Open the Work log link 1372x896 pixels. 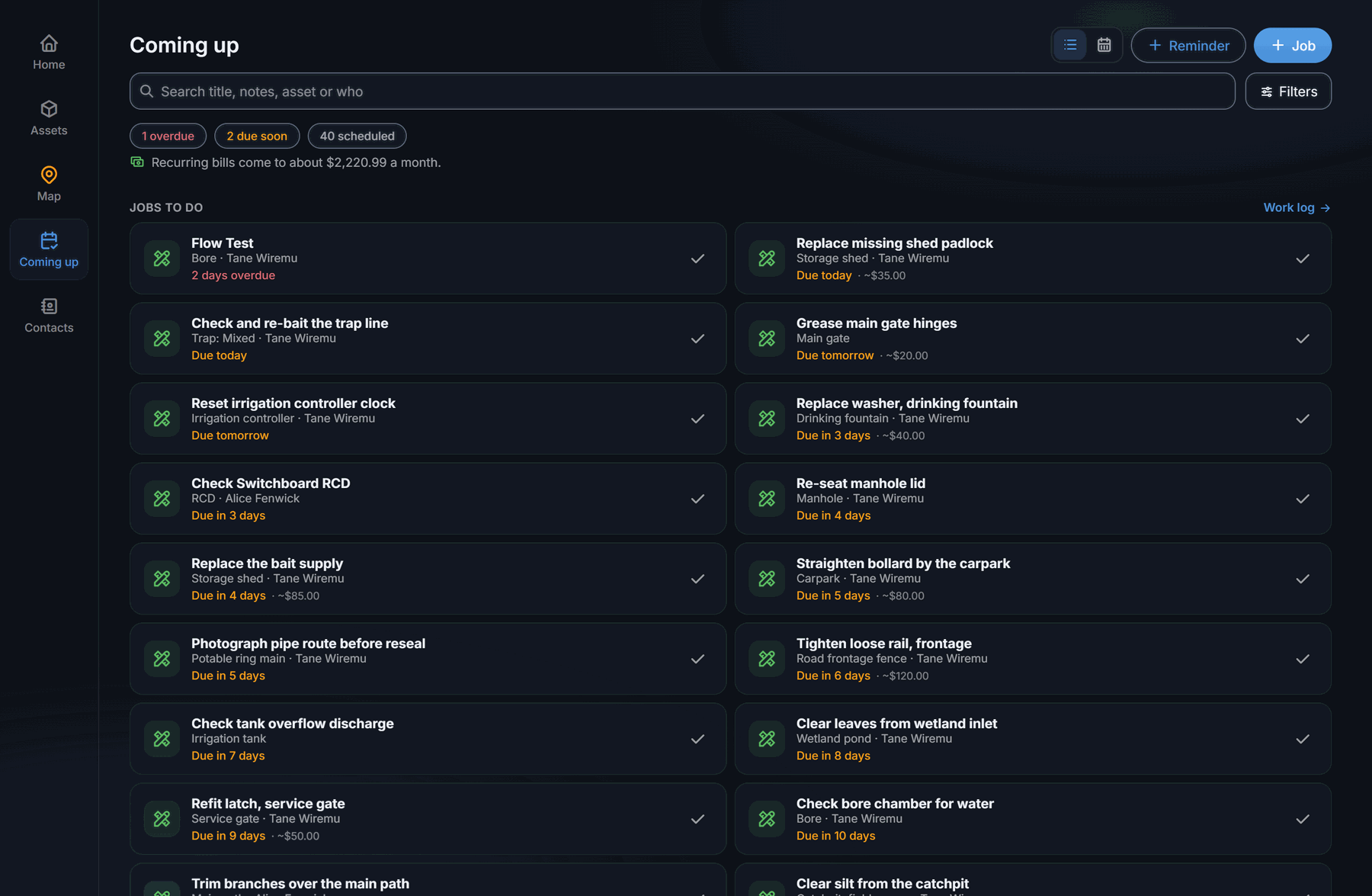[1297, 207]
